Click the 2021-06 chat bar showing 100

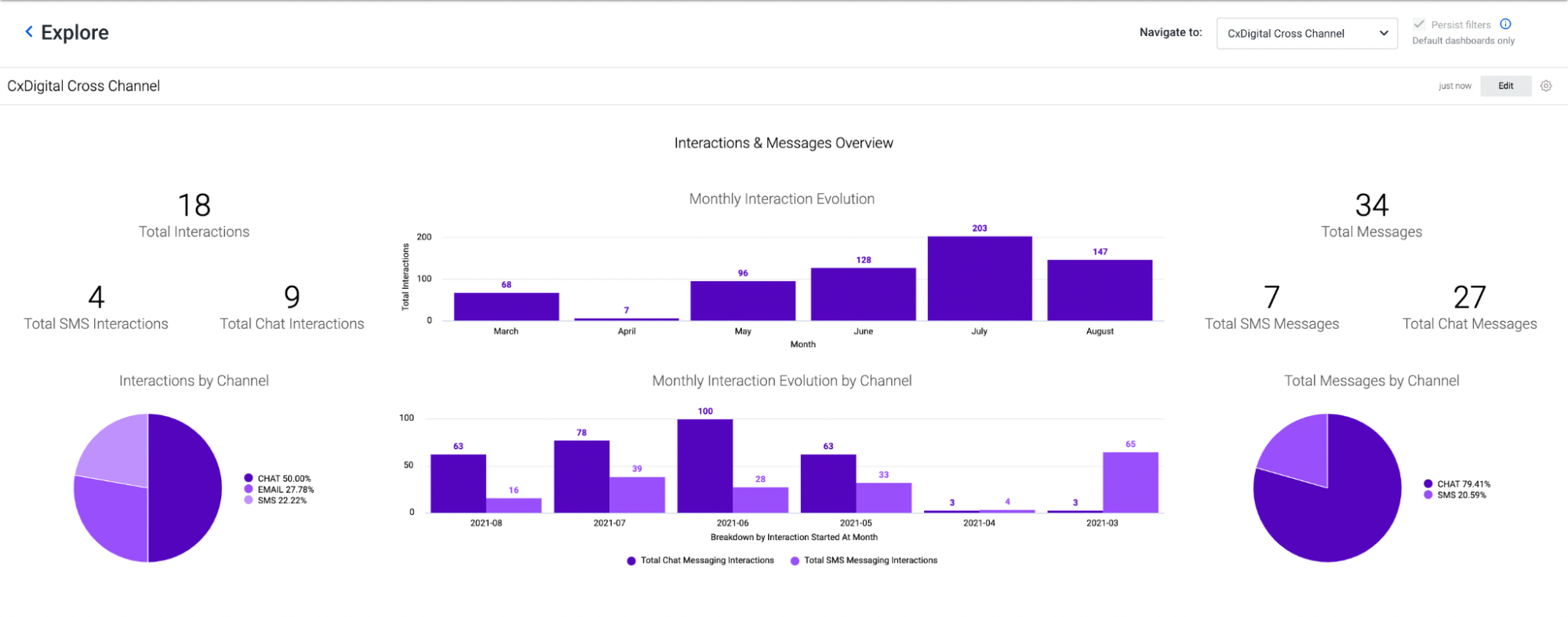tap(705, 465)
